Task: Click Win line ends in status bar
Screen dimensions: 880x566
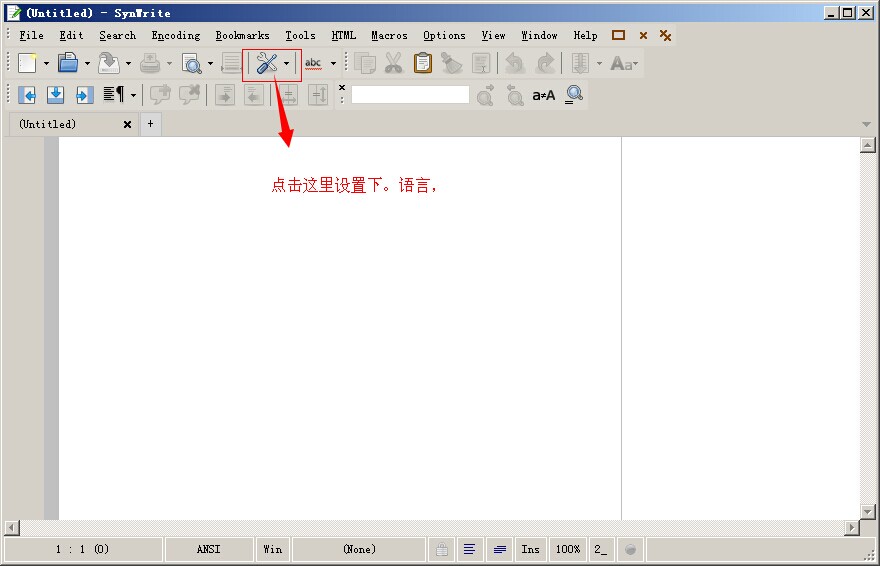Action: click(273, 549)
